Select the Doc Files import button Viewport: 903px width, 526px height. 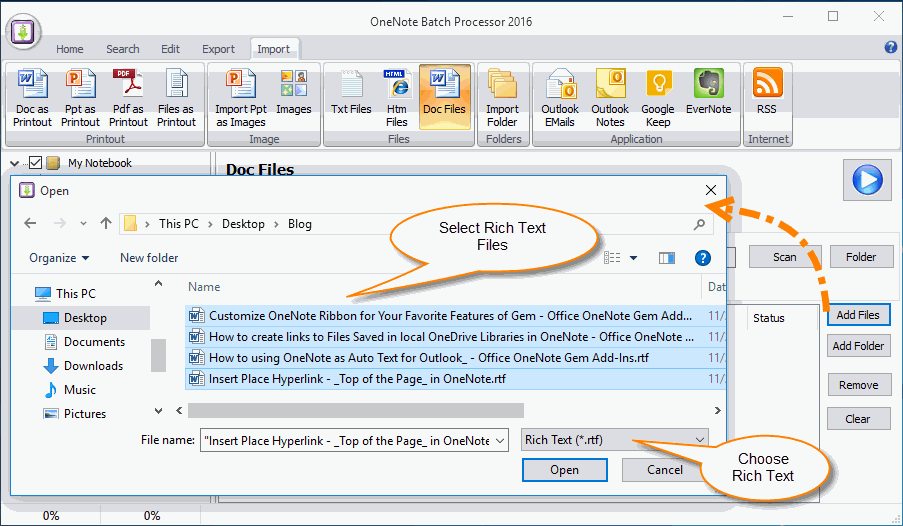click(445, 97)
